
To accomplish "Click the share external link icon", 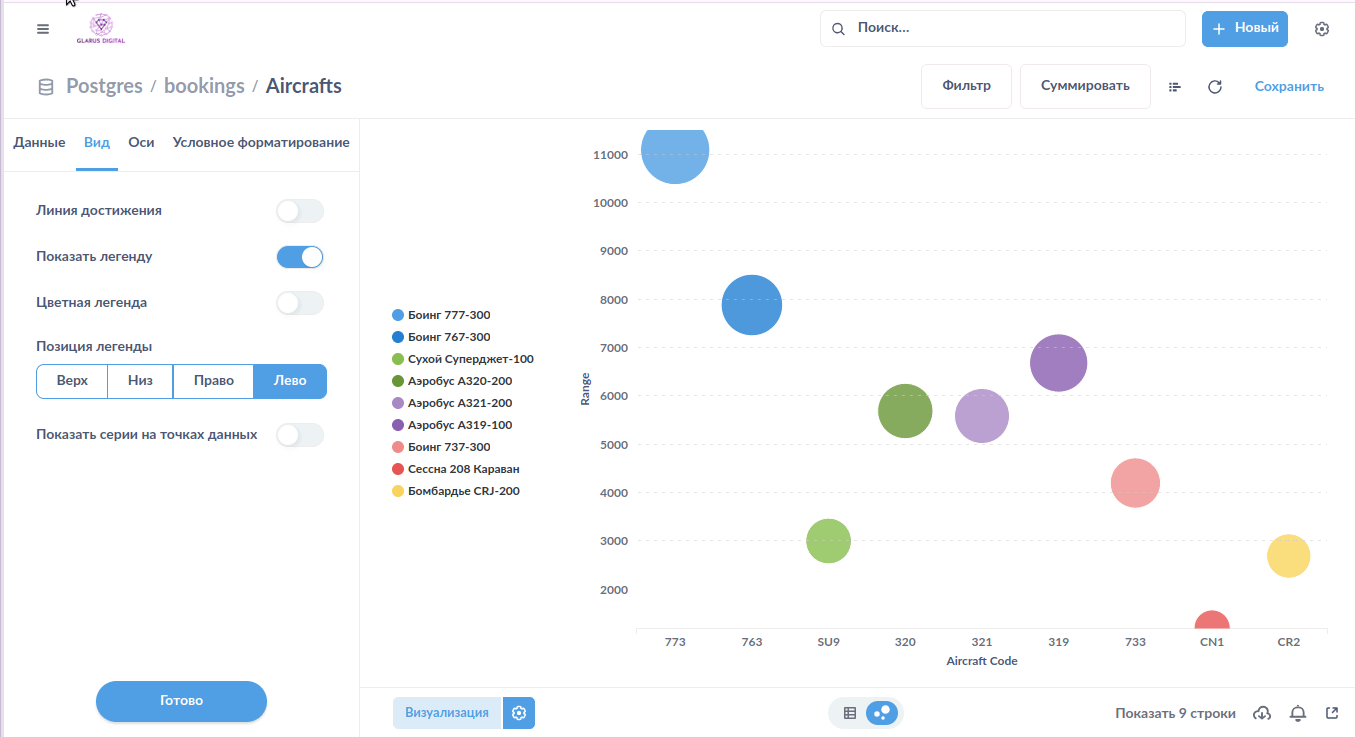I will 1331,713.
